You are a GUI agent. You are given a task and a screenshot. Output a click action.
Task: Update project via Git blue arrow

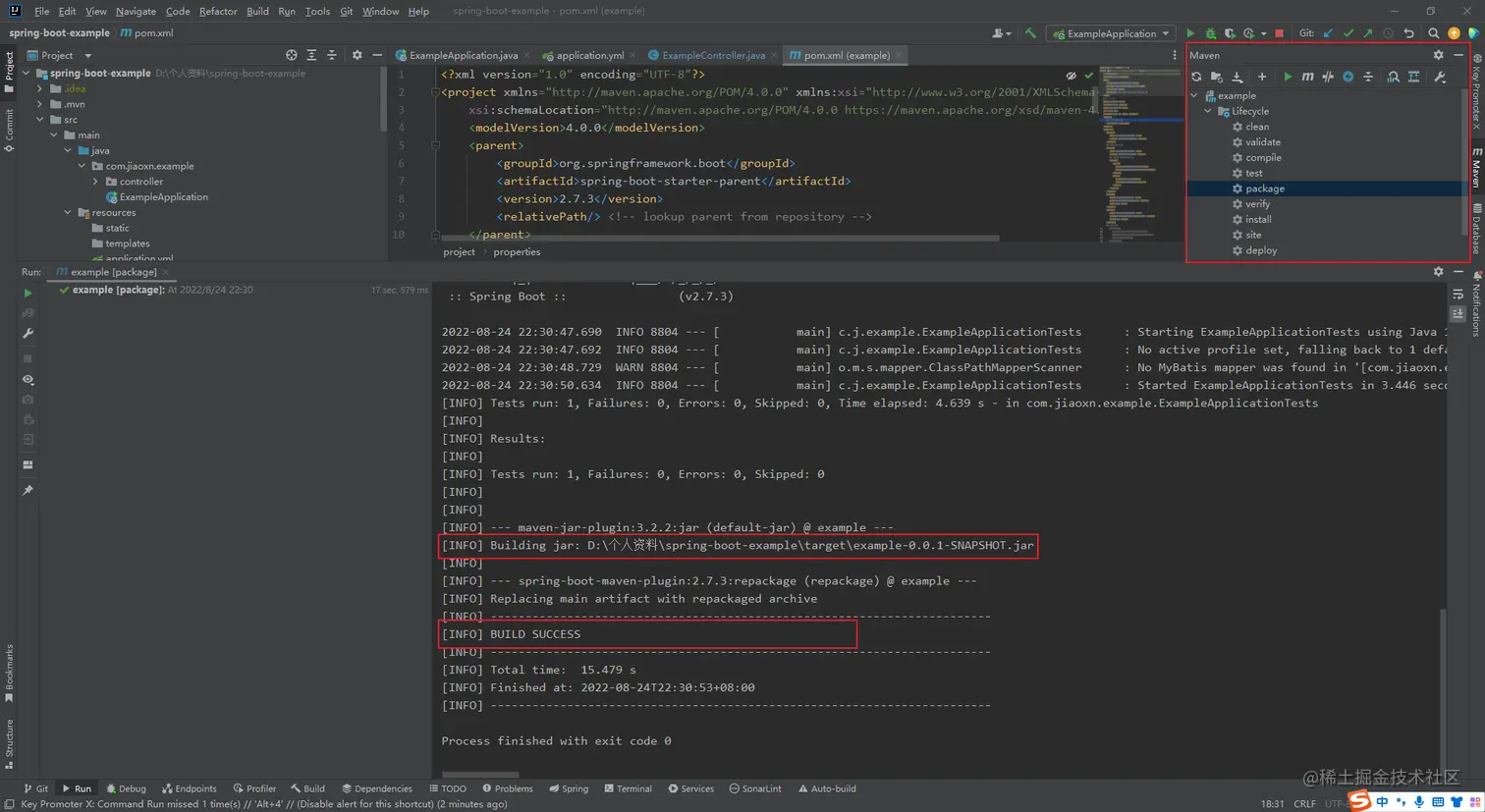[x=1328, y=33]
